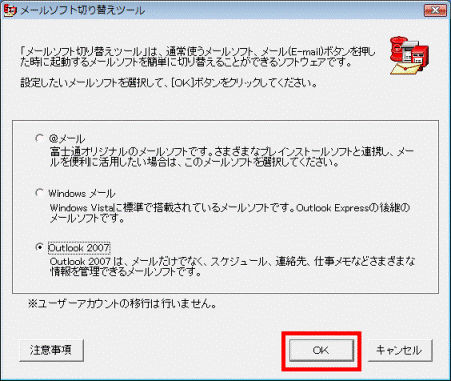
Task: Click the red mailbox and envelope icon
Action: [409, 55]
